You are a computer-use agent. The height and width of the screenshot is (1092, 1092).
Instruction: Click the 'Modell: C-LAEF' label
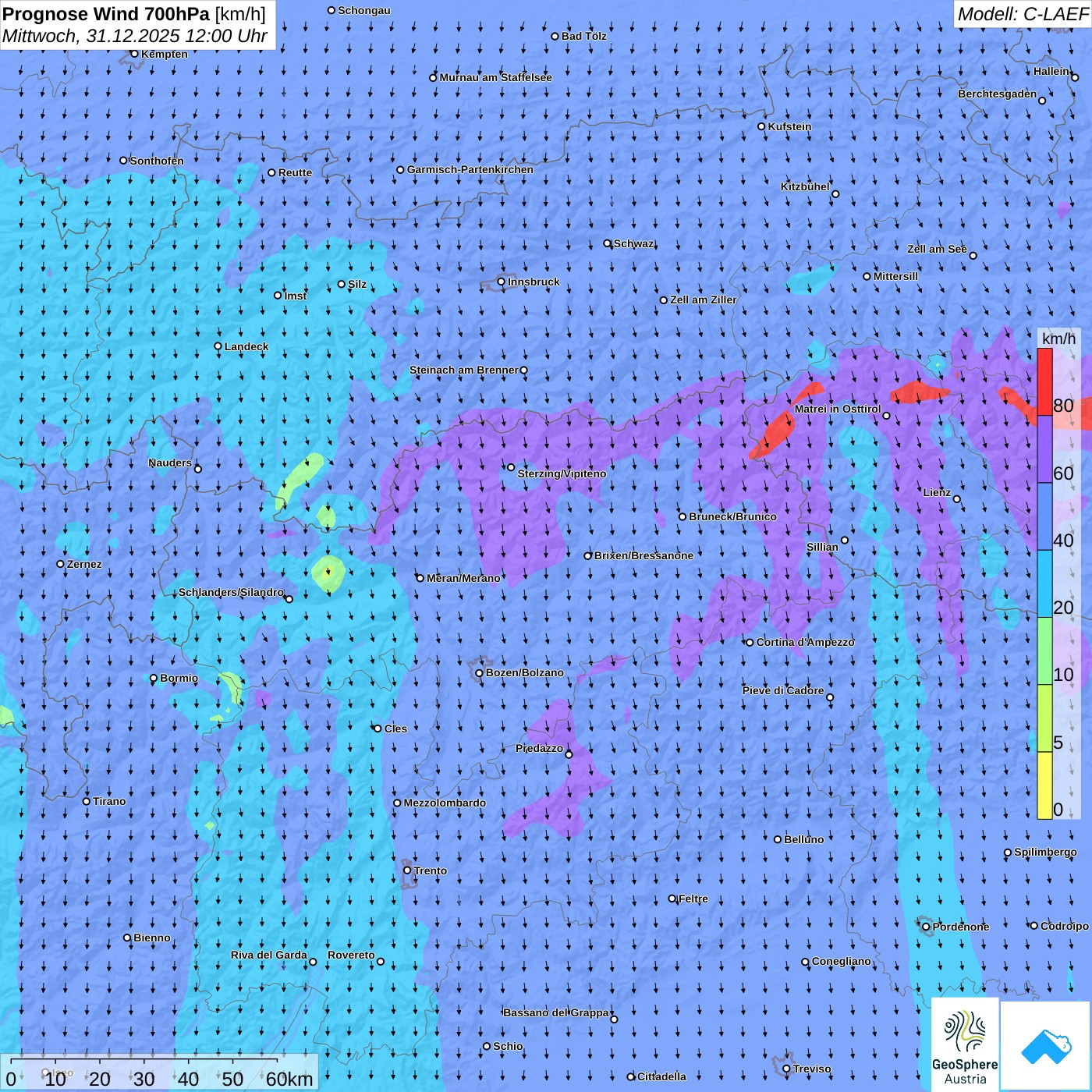coord(1023,13)
